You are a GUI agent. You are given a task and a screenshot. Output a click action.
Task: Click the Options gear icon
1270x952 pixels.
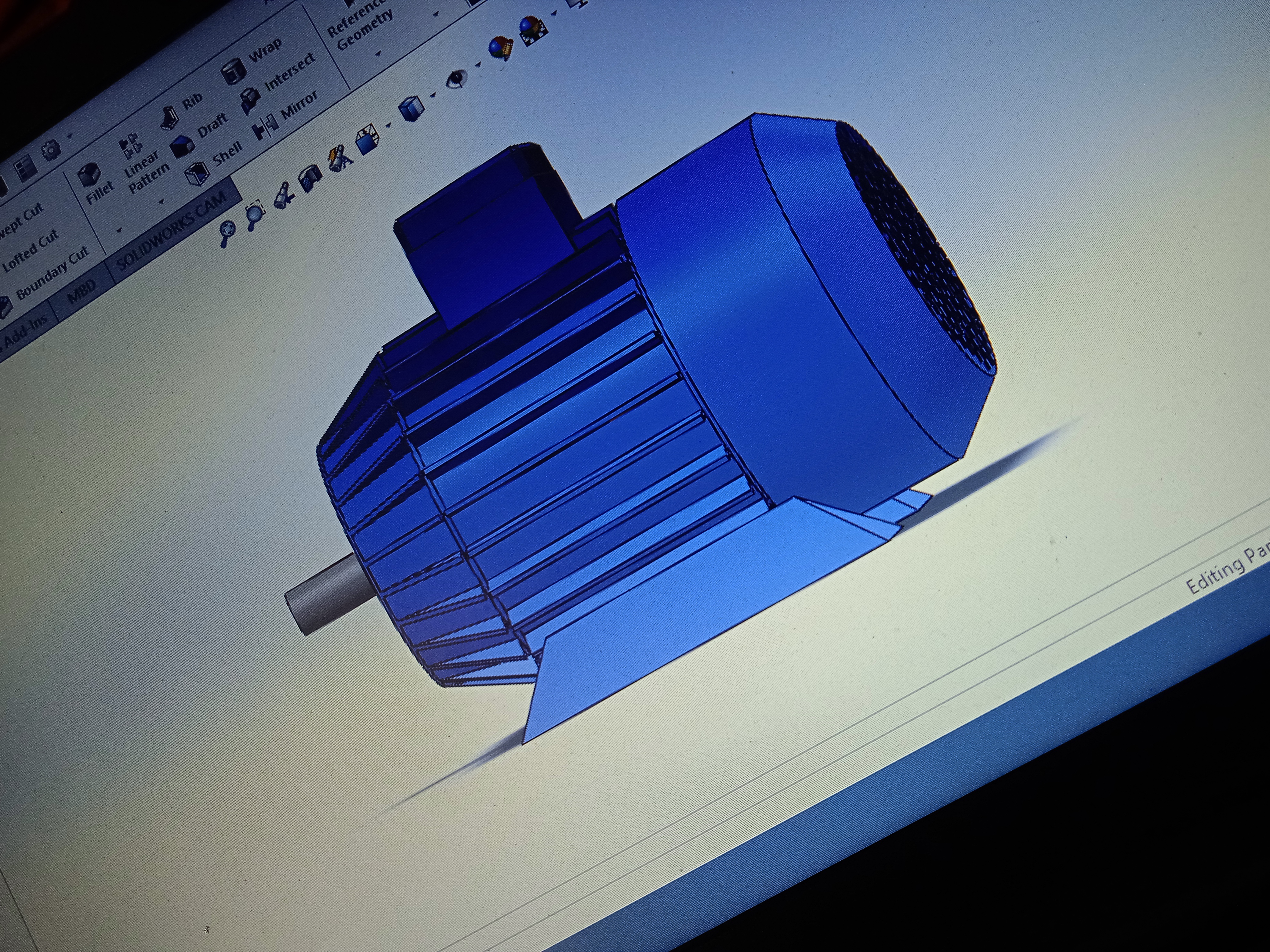pos(52,150)
